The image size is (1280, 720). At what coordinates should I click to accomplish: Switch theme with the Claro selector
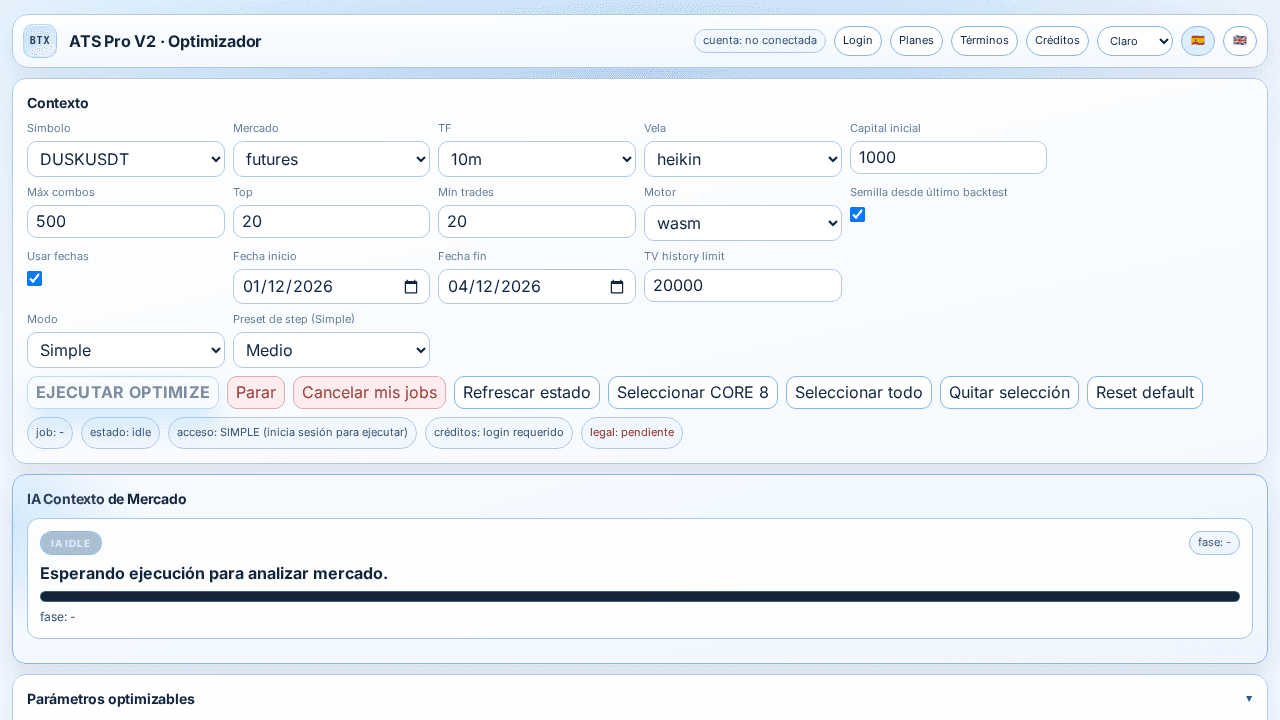[x=1134, y=41]
